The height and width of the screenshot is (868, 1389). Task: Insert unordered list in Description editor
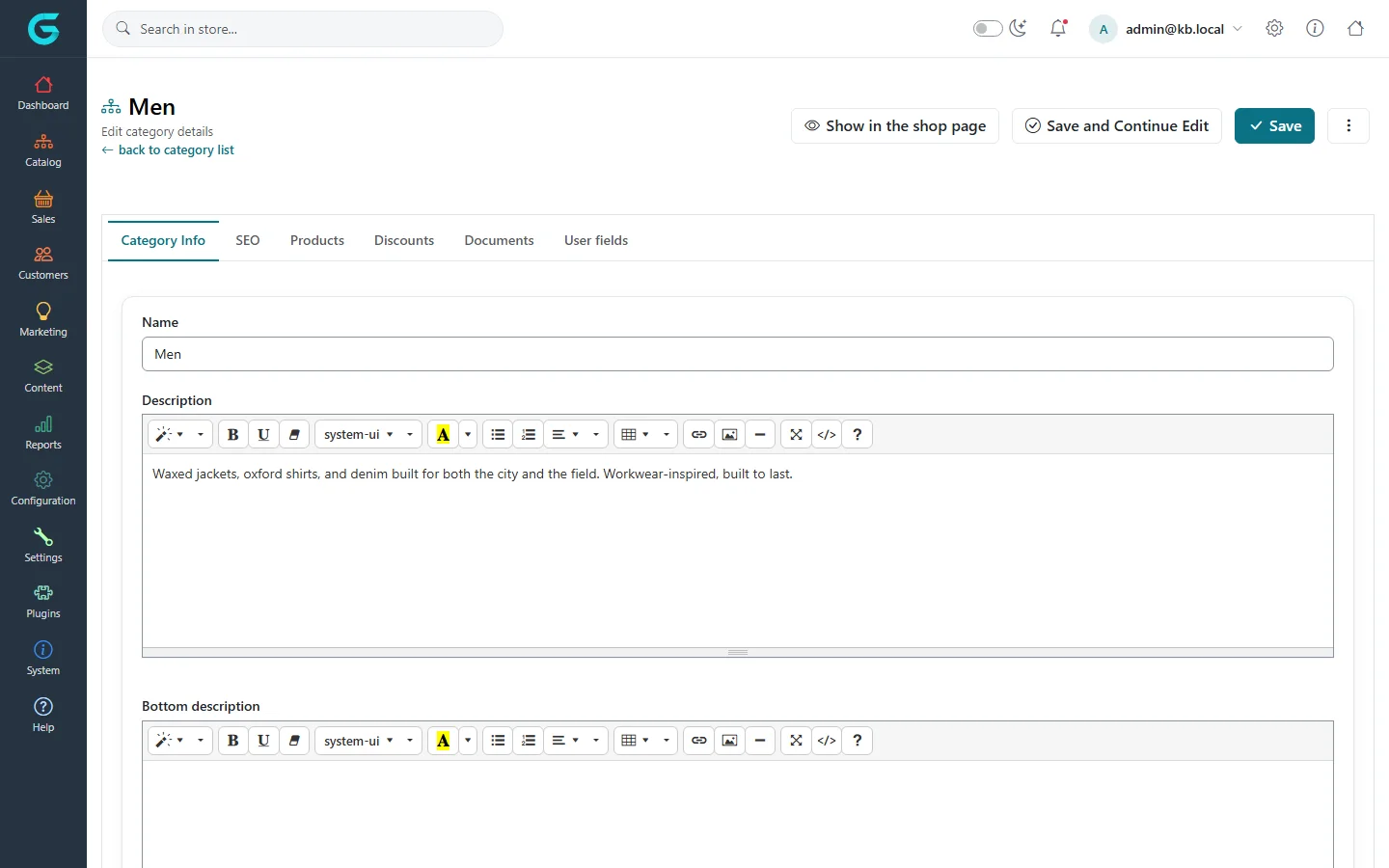pyautogui.click(x=498, y=434)
